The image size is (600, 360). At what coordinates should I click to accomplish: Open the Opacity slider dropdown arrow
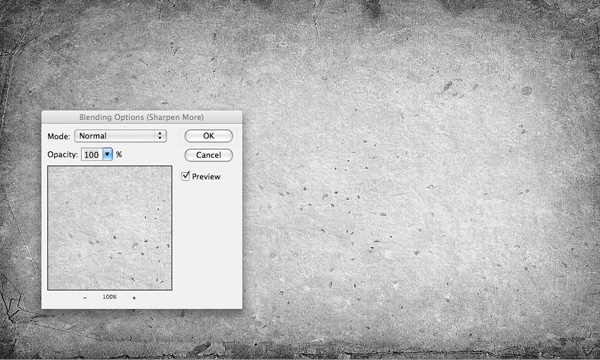[108, 155]
